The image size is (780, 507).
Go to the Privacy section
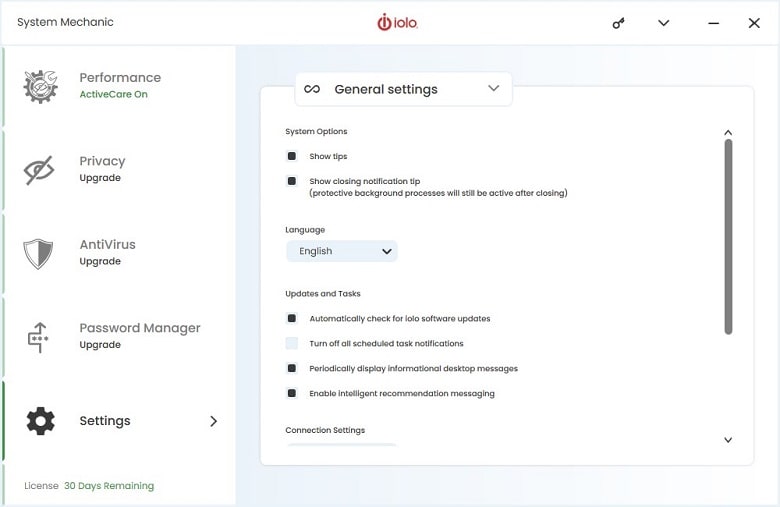[x=102, y=161]
